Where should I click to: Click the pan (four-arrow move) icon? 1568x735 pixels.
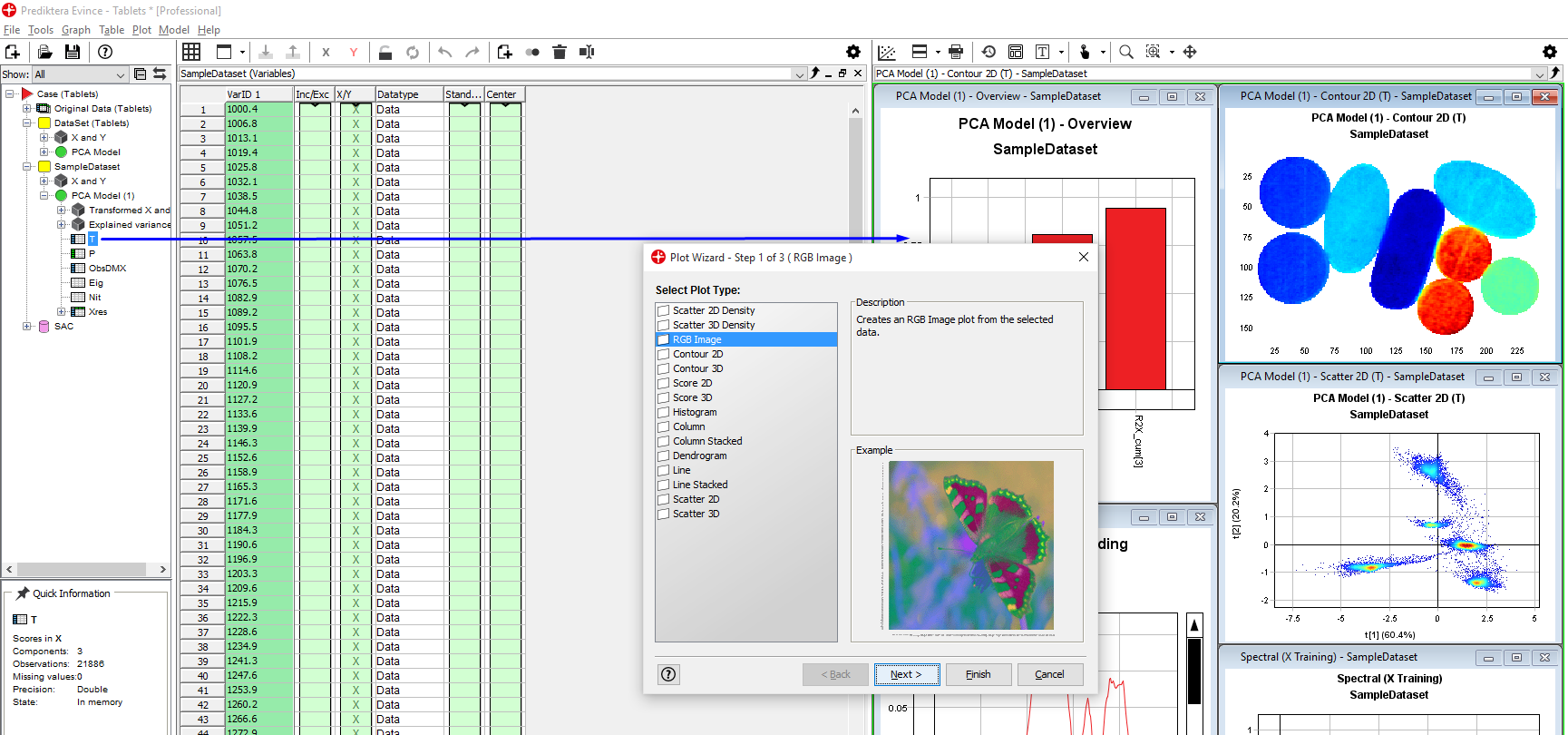pos(1190,52)
